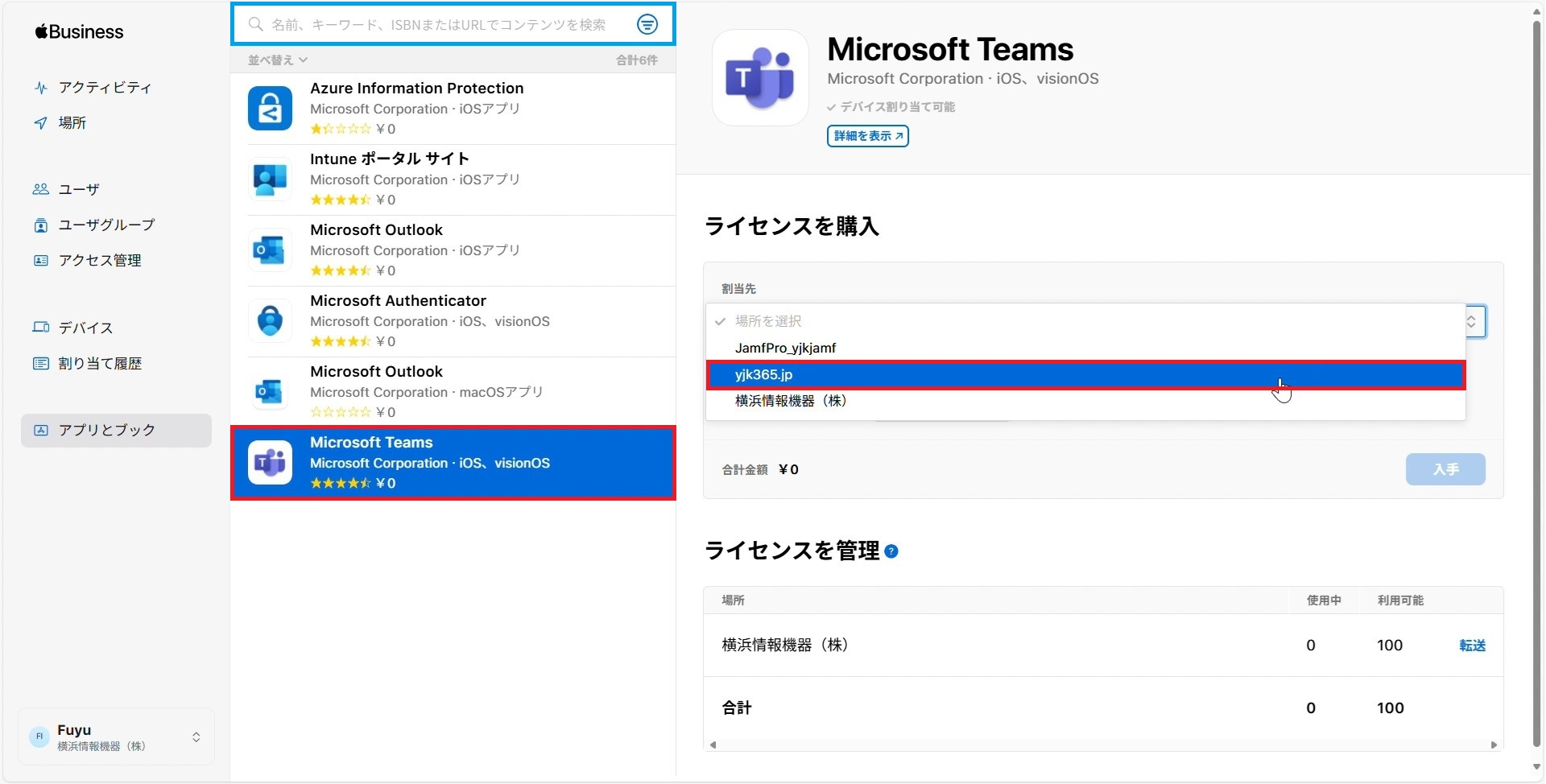1546x784 pixels.
Task: Click the large Microsoft Teams logo
Action: (760, 78)
